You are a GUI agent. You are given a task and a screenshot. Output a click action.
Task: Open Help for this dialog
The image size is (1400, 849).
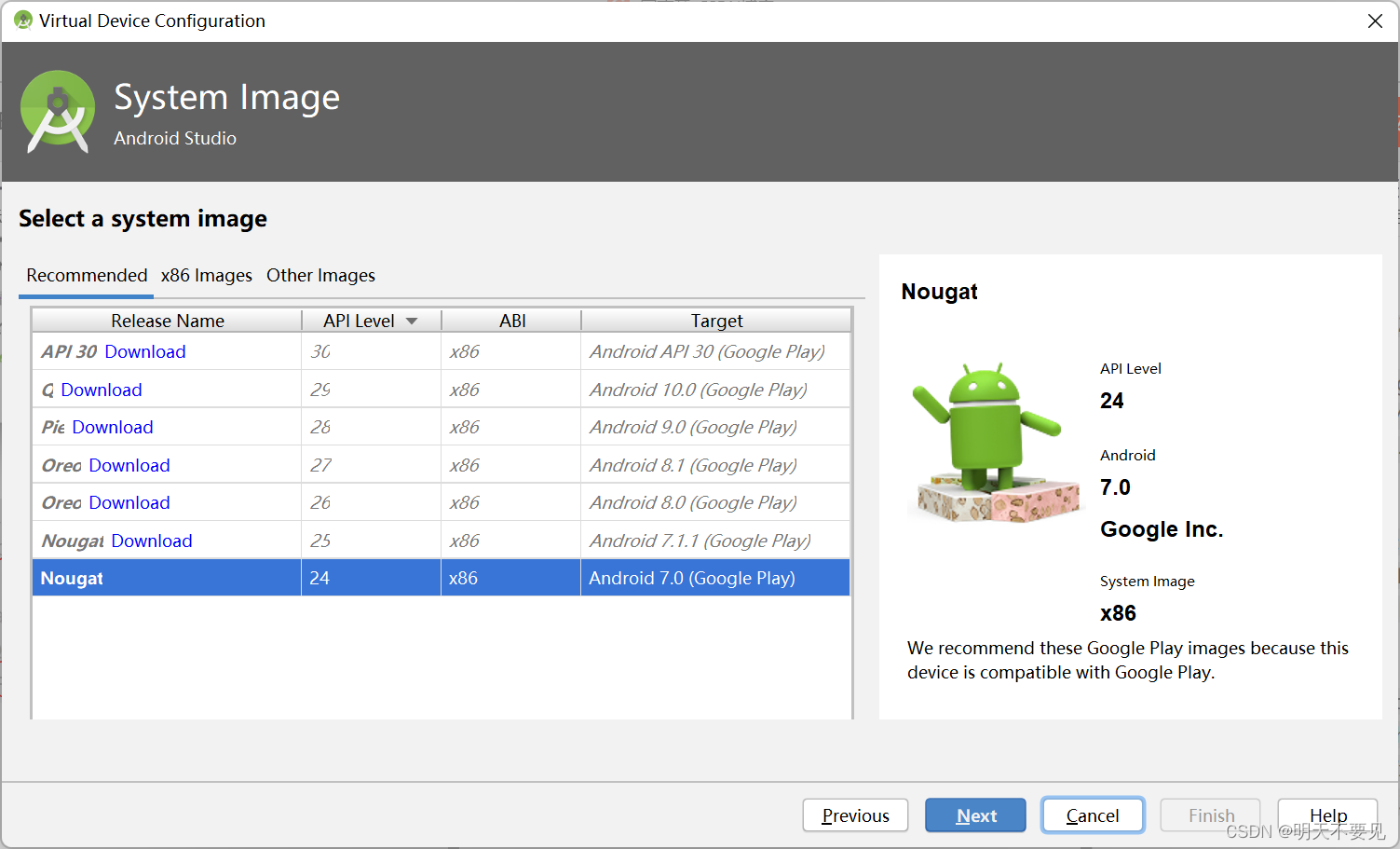pos(1327,814)
